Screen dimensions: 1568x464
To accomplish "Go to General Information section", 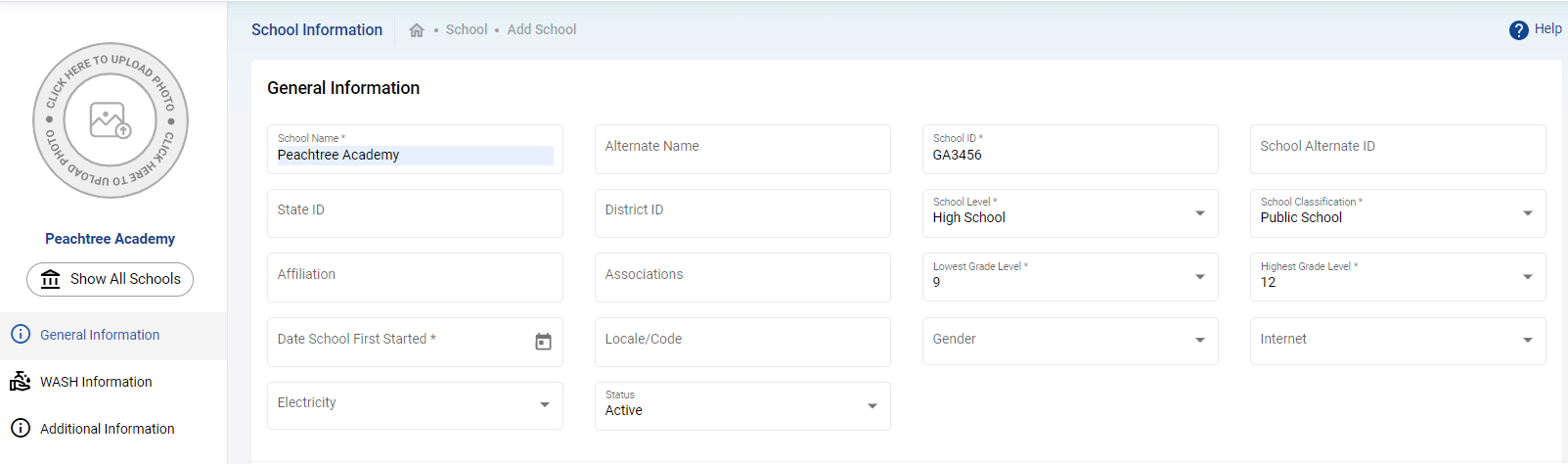I will [x=113, y=335].
